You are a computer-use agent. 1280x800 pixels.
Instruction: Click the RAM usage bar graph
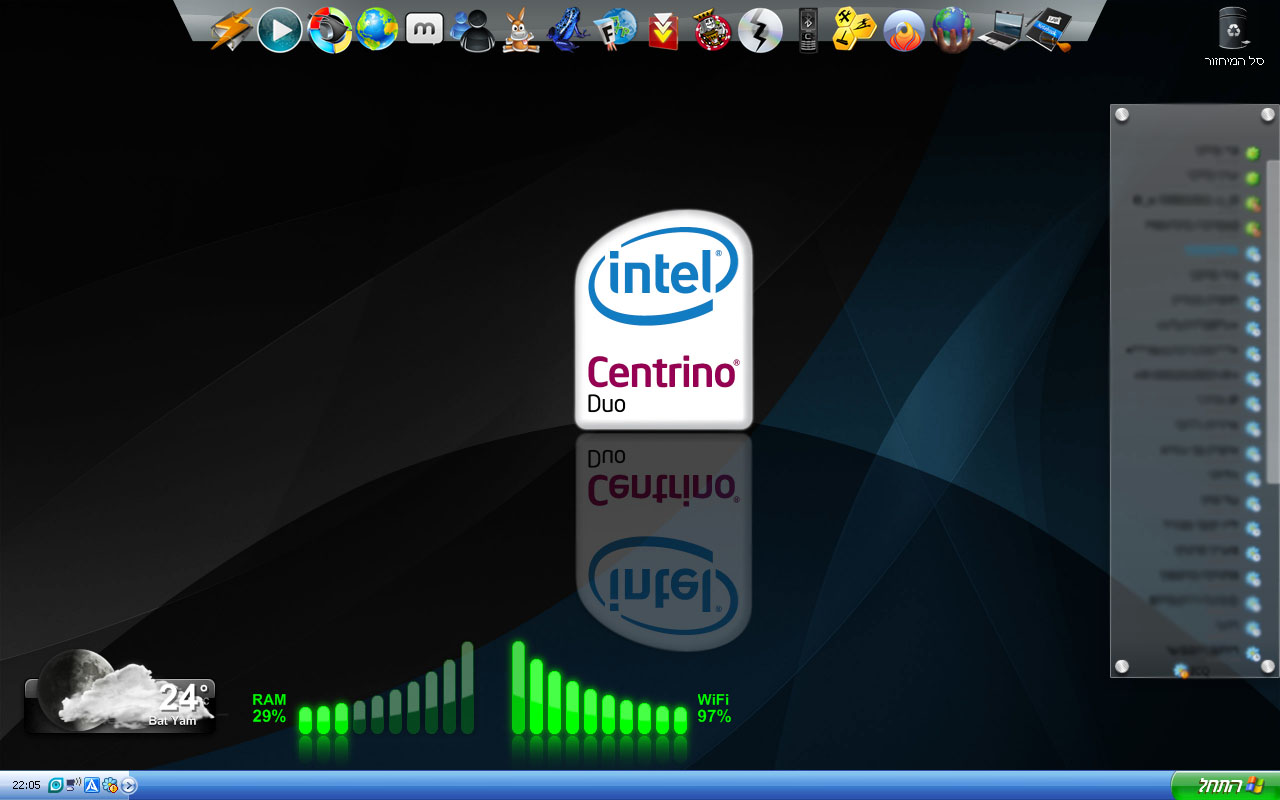[386, 688]
